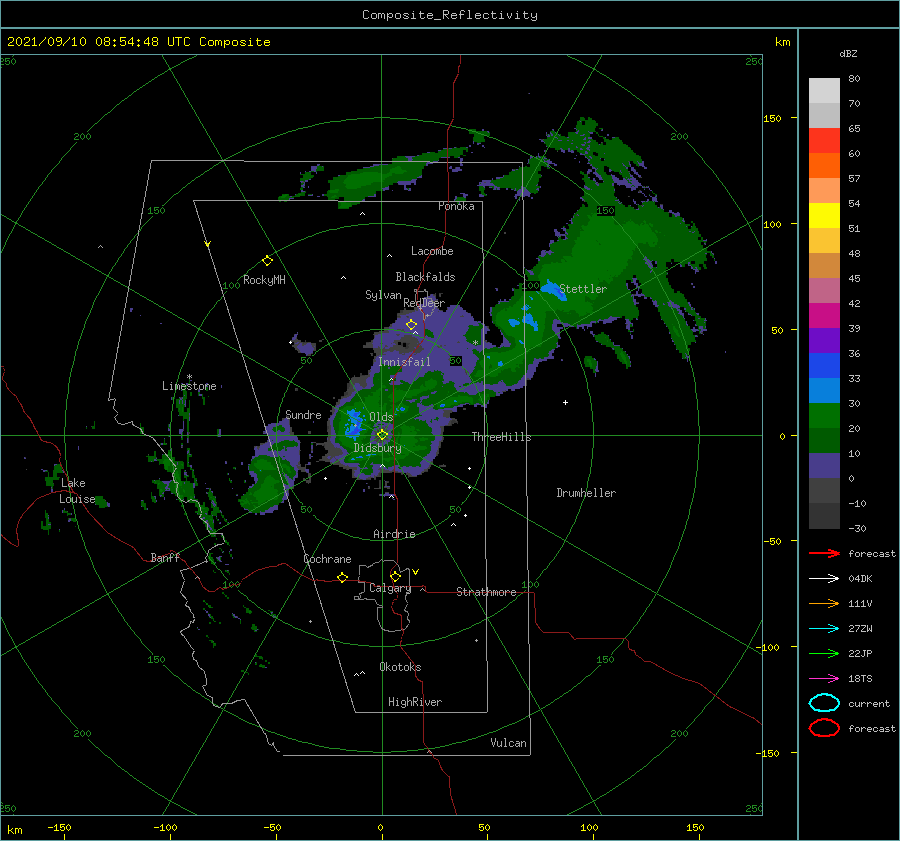Click the yellow diamond marker near Red Deer
The height and width of the screenshot is (841, 900).
tap(412, 325)
